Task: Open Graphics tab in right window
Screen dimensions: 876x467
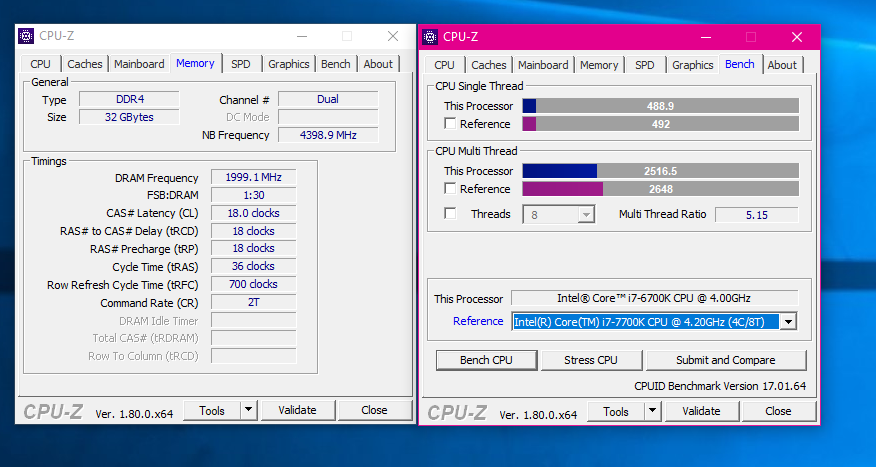Action: pos(693,65)
